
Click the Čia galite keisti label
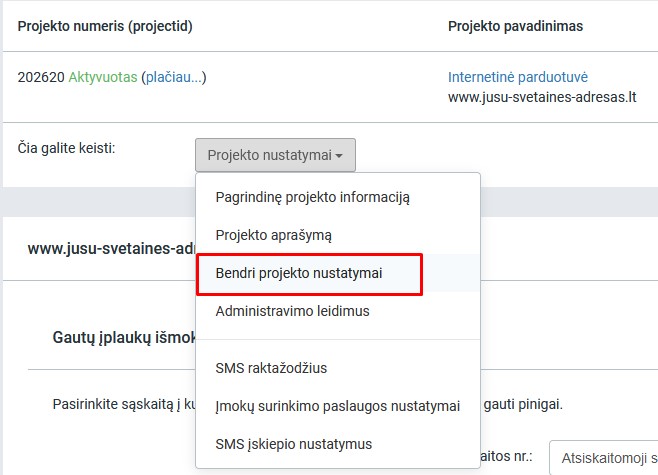66,148
